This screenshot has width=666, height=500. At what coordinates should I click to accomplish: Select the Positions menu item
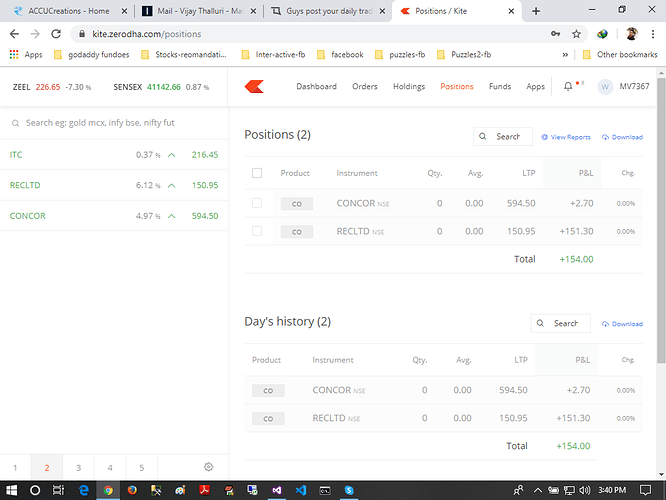457,86
